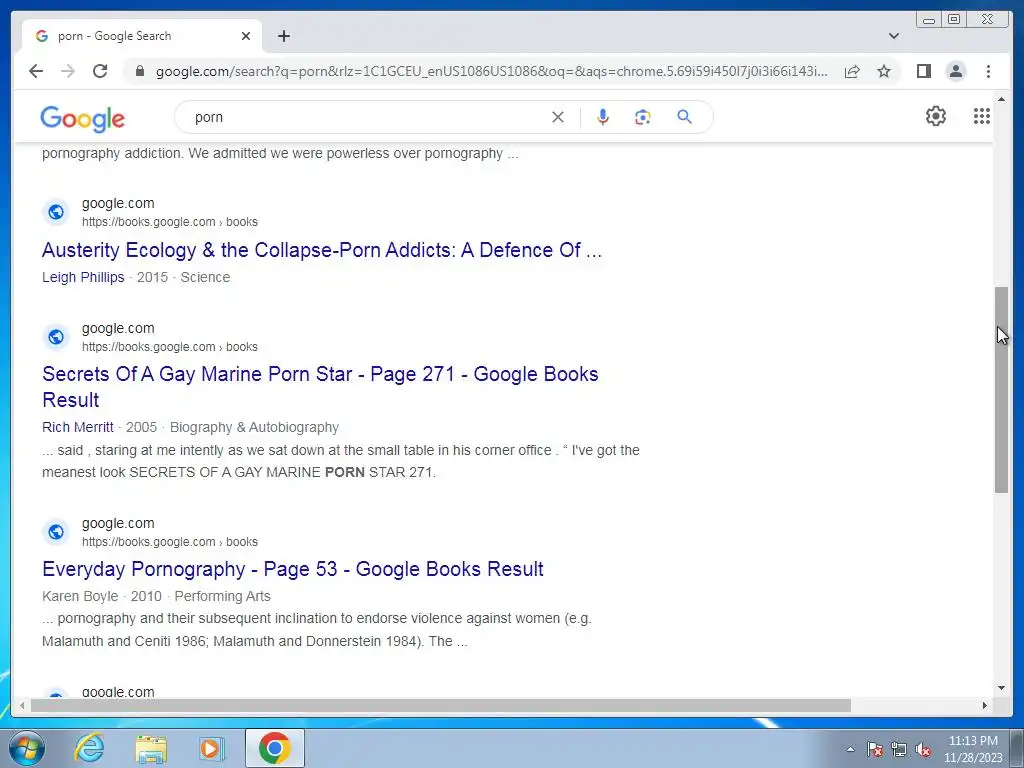
Task: Click the Chrome taskbar button
Action: point(275,748)
